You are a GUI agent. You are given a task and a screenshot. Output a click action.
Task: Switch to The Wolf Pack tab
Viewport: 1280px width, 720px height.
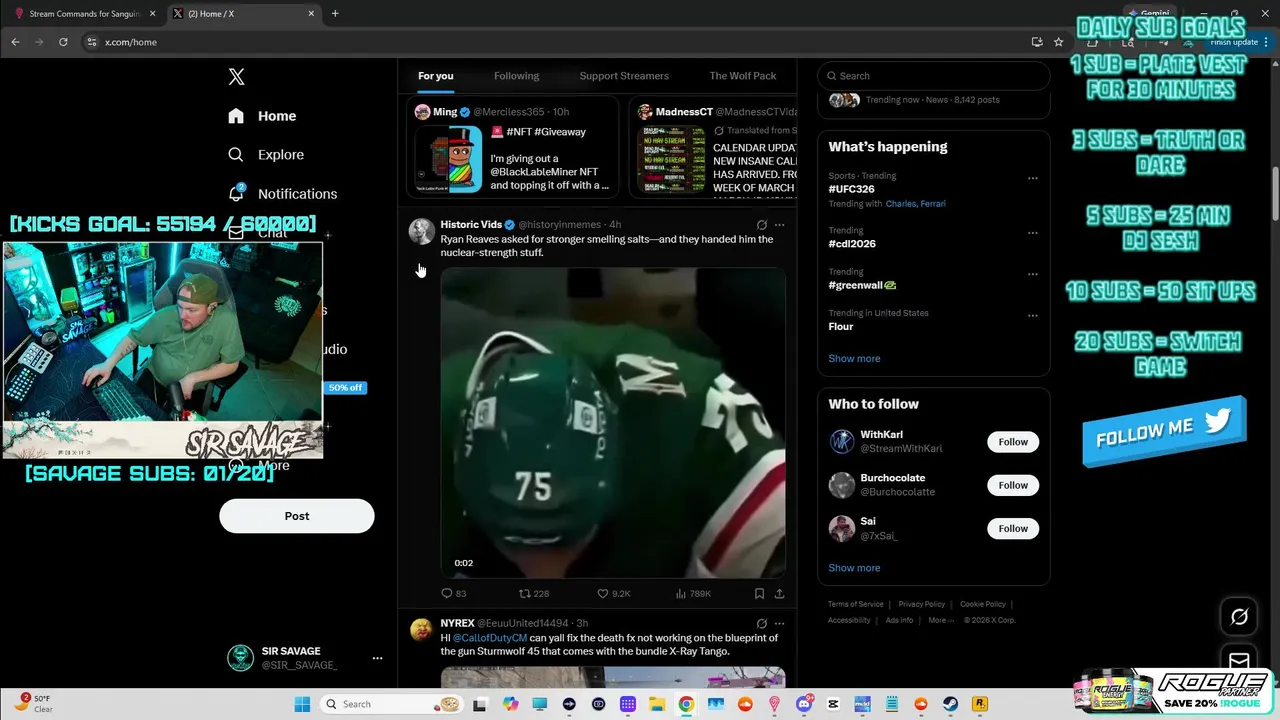pos(743,76)
